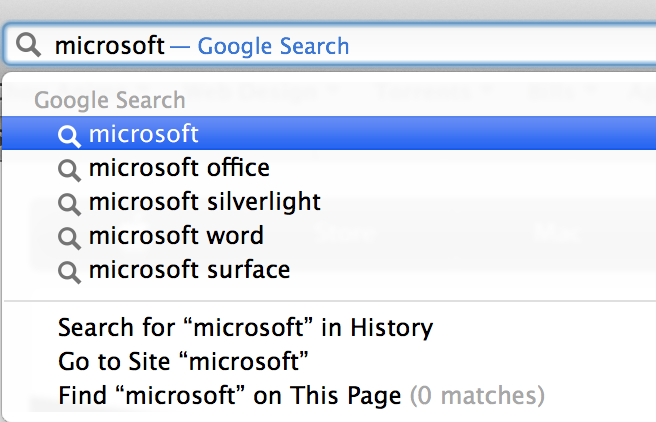Image resolution: width=656 pixels, height=422 pixels.
Task: Click the separator line above History option
Action: click(328, 300)
